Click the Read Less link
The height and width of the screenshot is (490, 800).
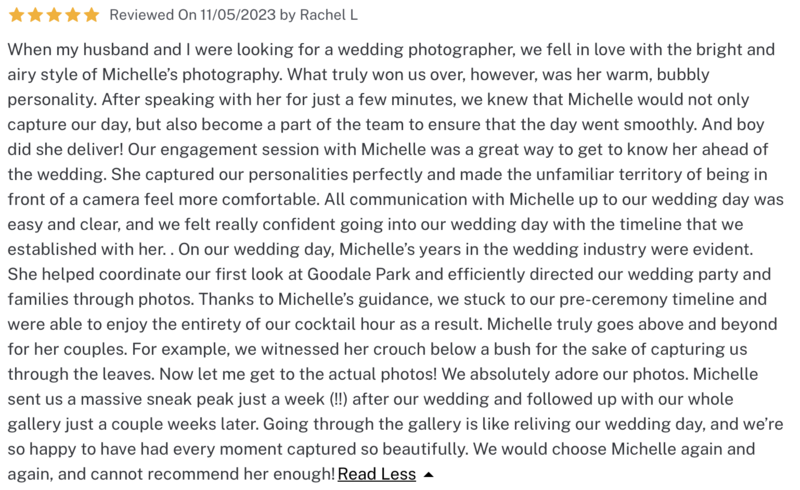point(376,474)
